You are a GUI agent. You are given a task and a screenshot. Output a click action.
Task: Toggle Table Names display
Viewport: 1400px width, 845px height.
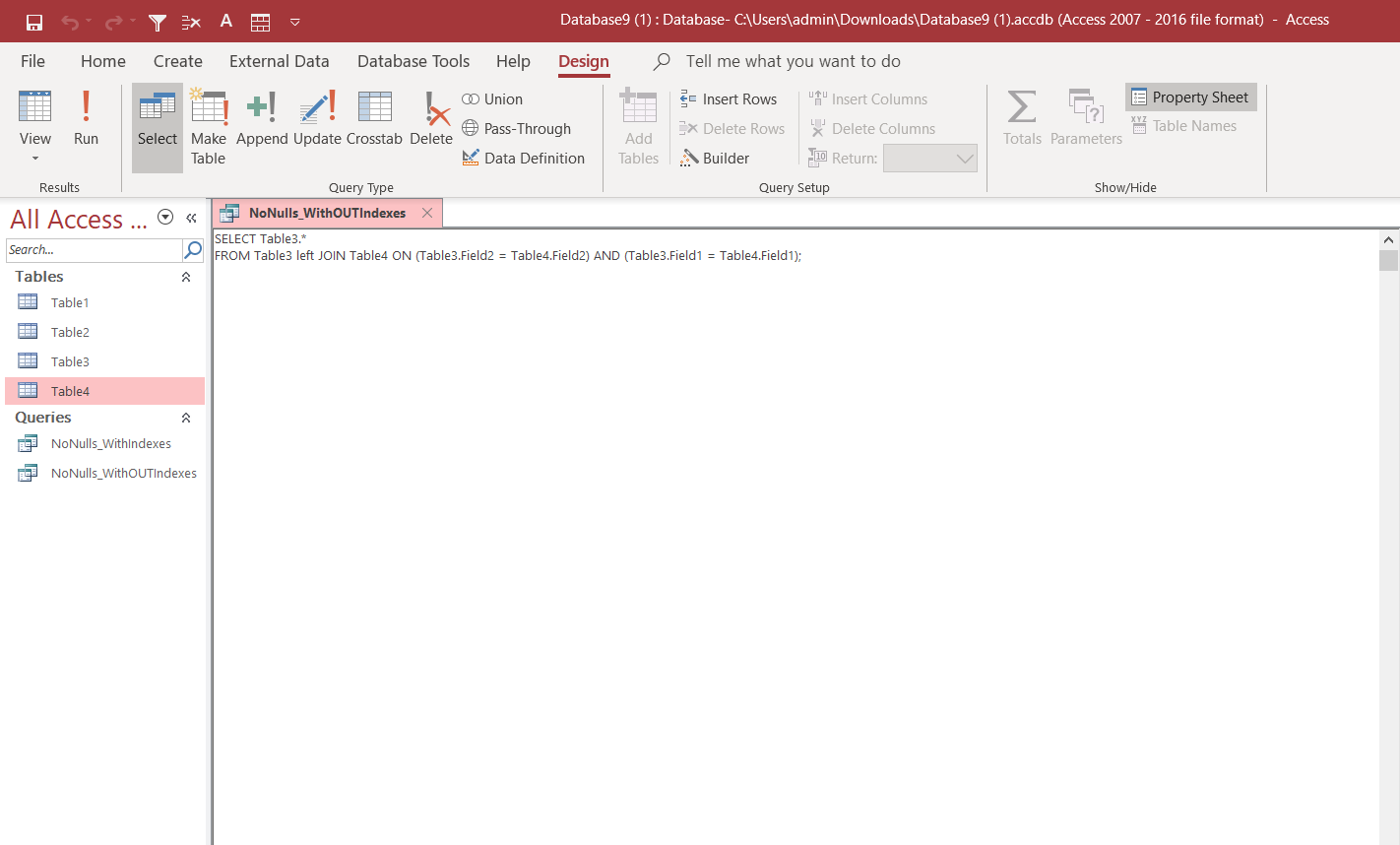click(x=1184, y=126)
